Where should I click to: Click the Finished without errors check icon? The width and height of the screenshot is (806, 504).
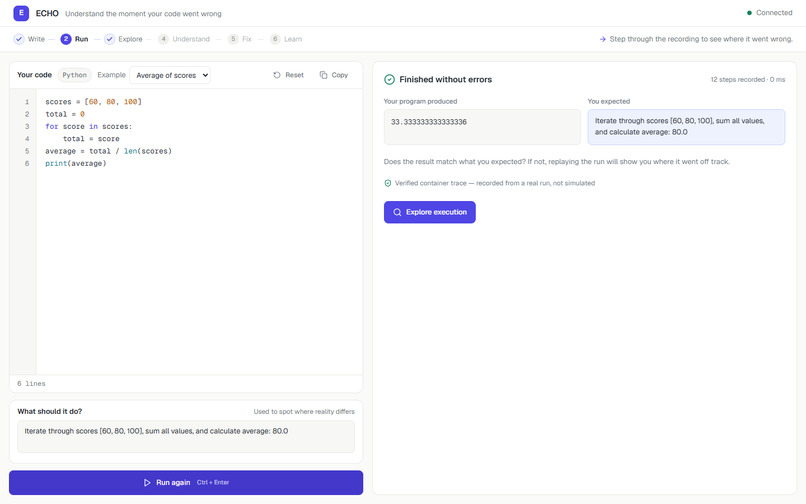[x=390, y=79]
